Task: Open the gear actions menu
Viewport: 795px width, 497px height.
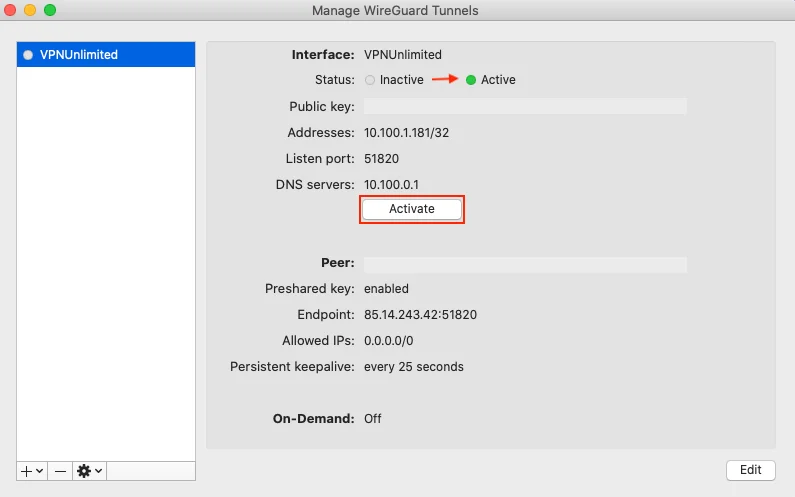Action: click(x=89, y=470)
